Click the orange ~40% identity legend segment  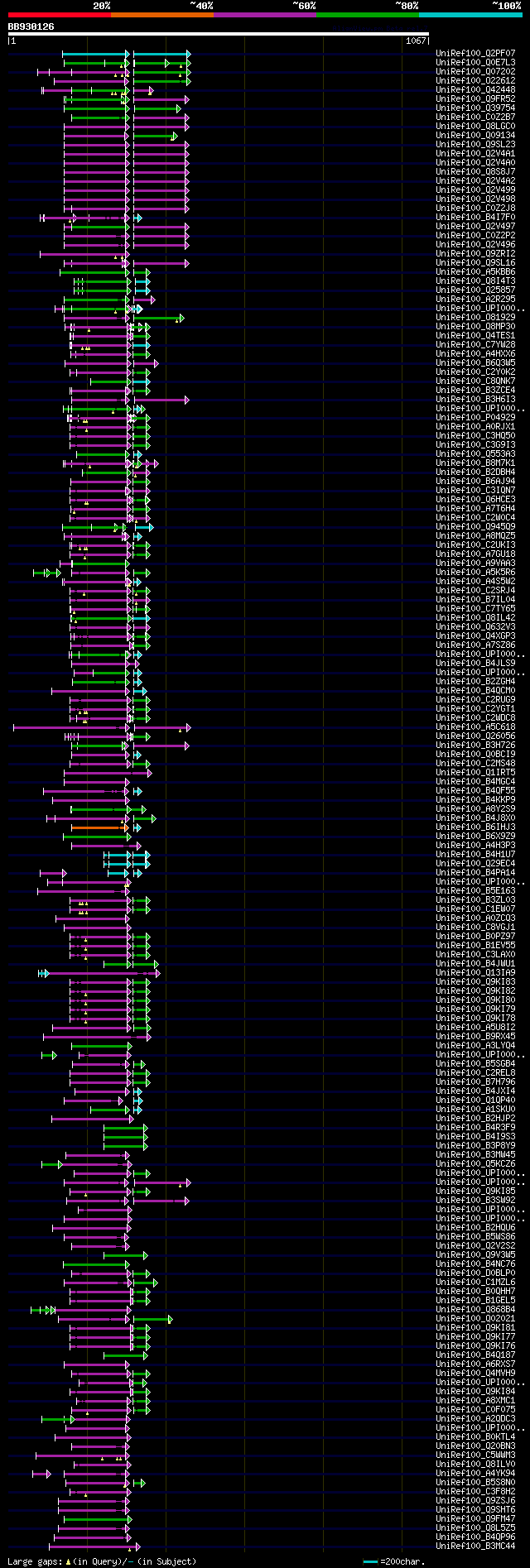coord(162,15)
